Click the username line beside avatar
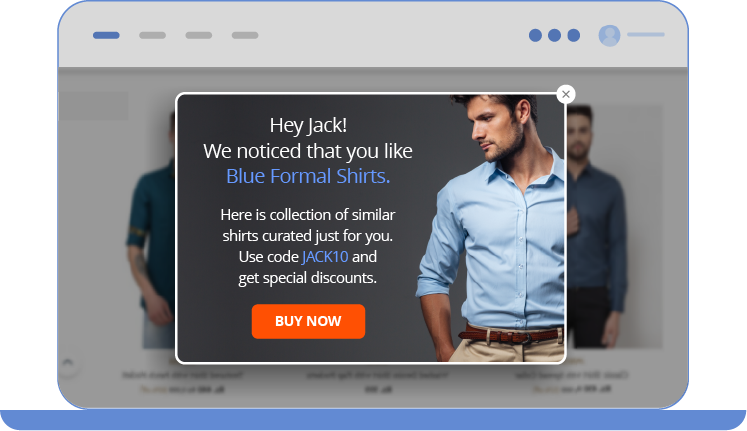747x431 pixels. (646, 35)
